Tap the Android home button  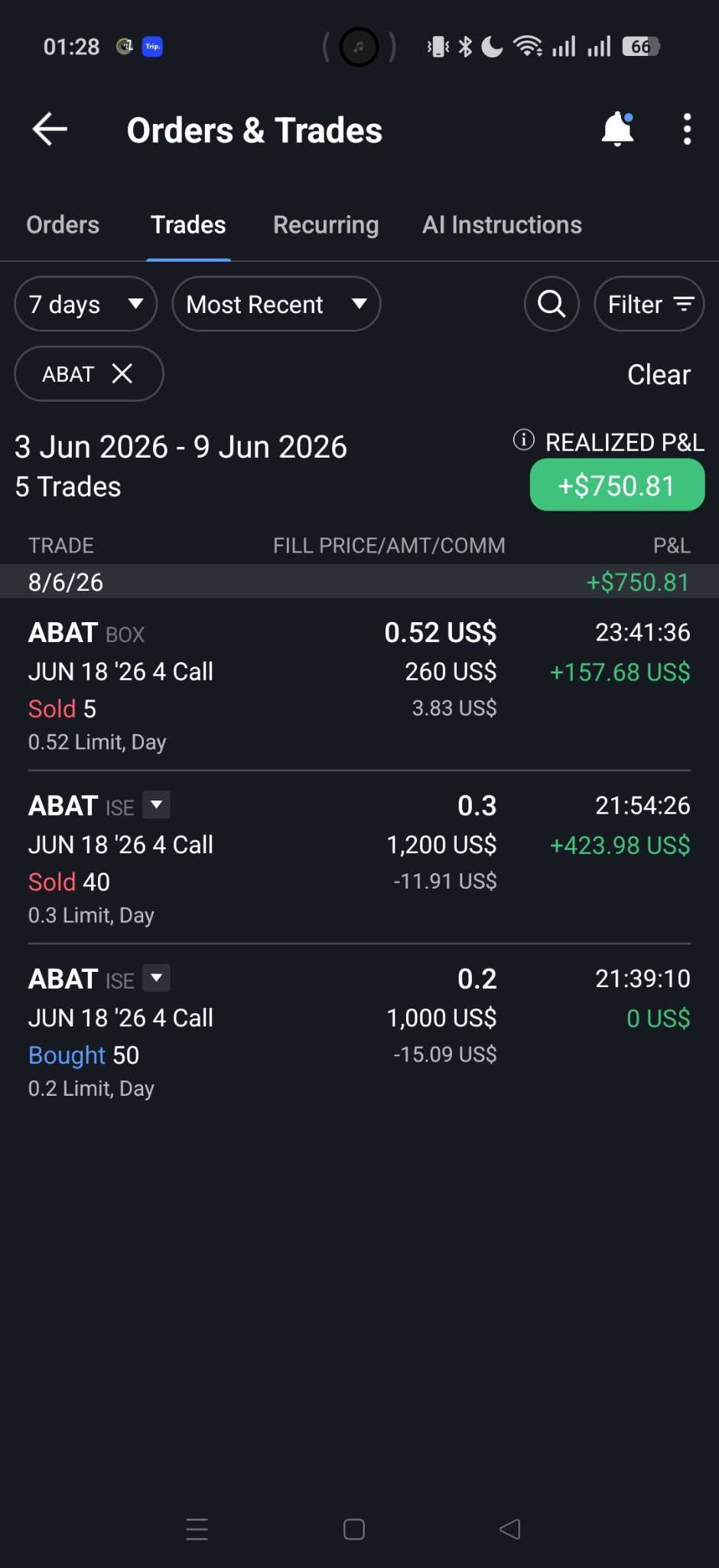point(354,1529)
